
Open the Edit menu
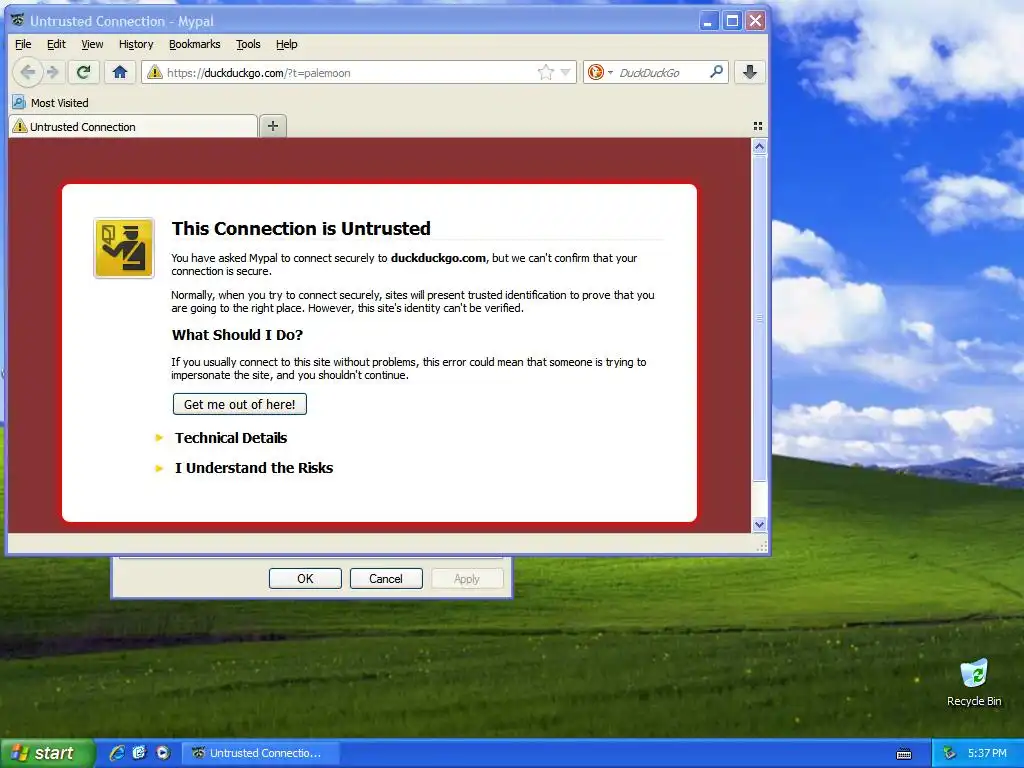(x=56, y=44)
